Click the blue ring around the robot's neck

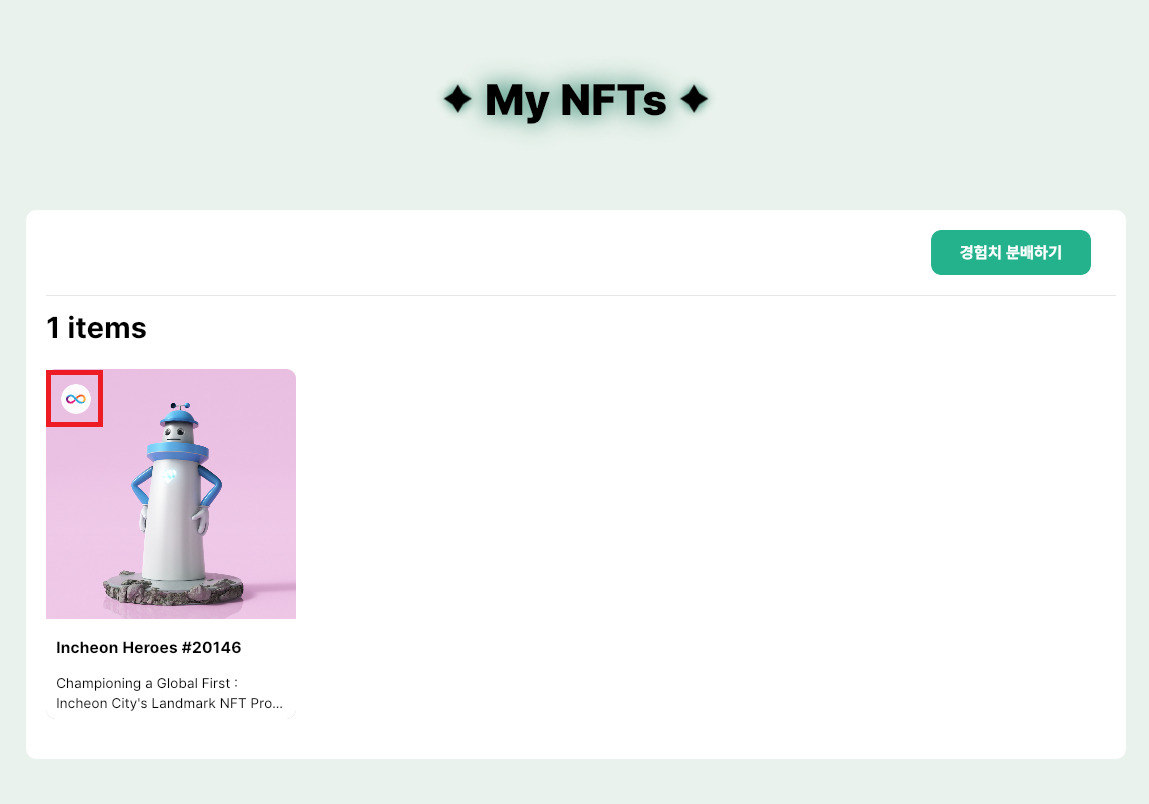176,453
